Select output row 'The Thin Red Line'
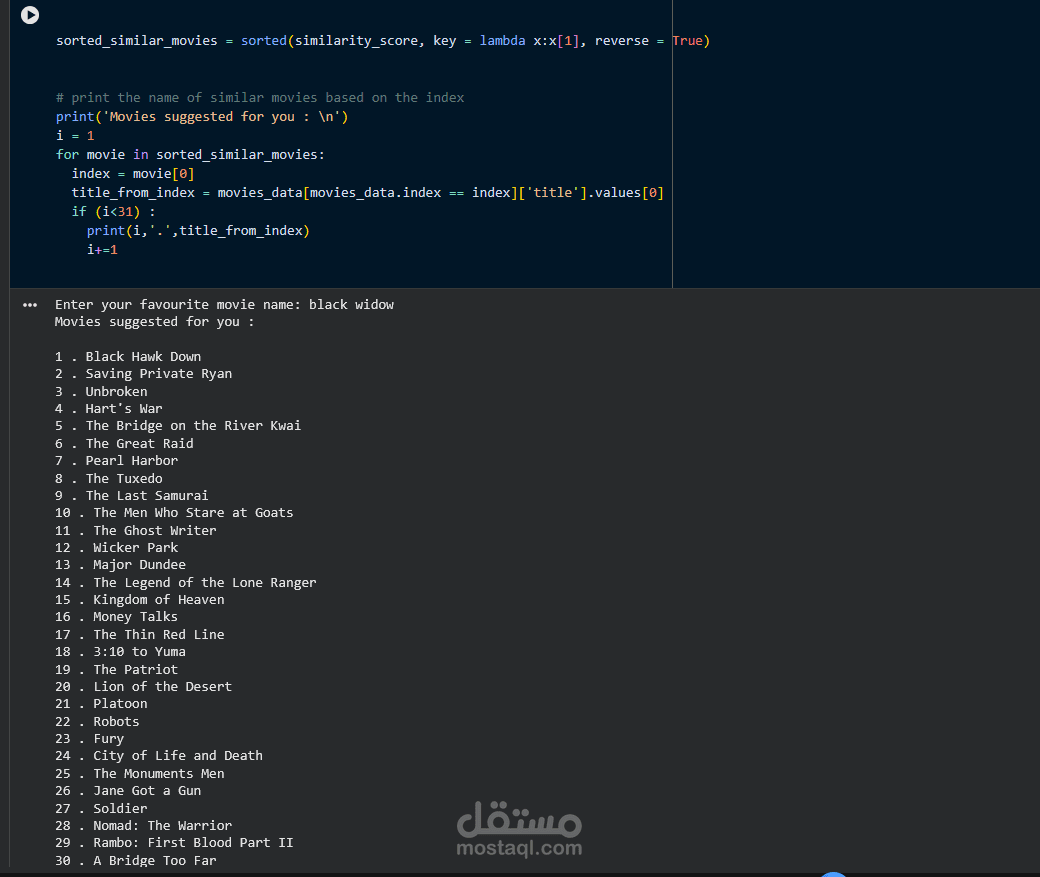The width and height of the screenshot is (1040, 877). point(139,635)
